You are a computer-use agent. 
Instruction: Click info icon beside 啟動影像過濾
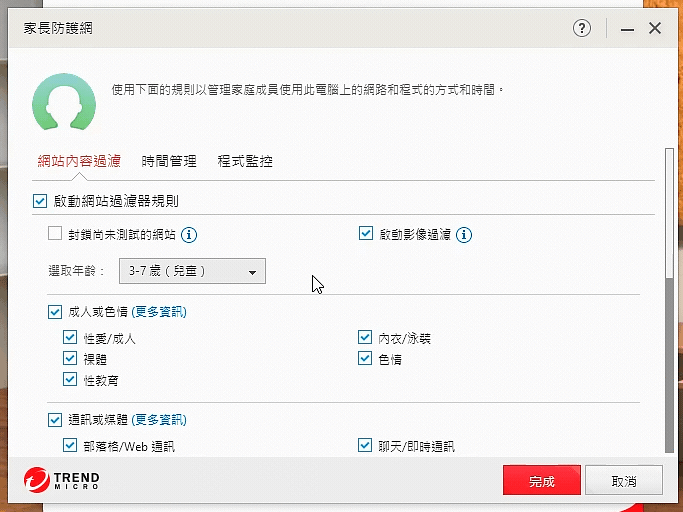(464, 235)
